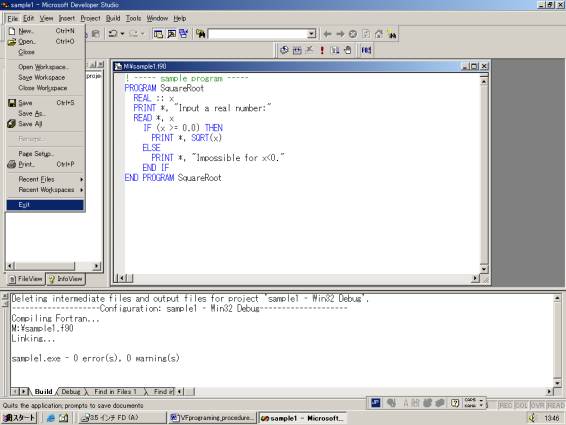Screen dimensions: 566x425
Task: Click the blue icon after the breakpoint hand
Action: (x=366, y=50)
